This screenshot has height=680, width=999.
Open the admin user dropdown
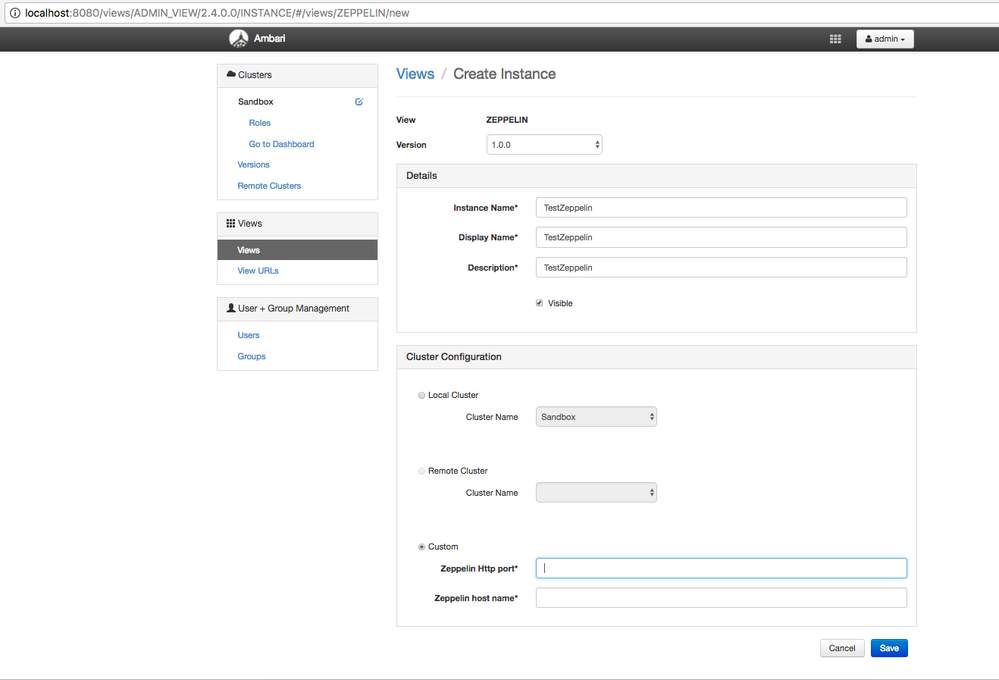click(885, 39)
